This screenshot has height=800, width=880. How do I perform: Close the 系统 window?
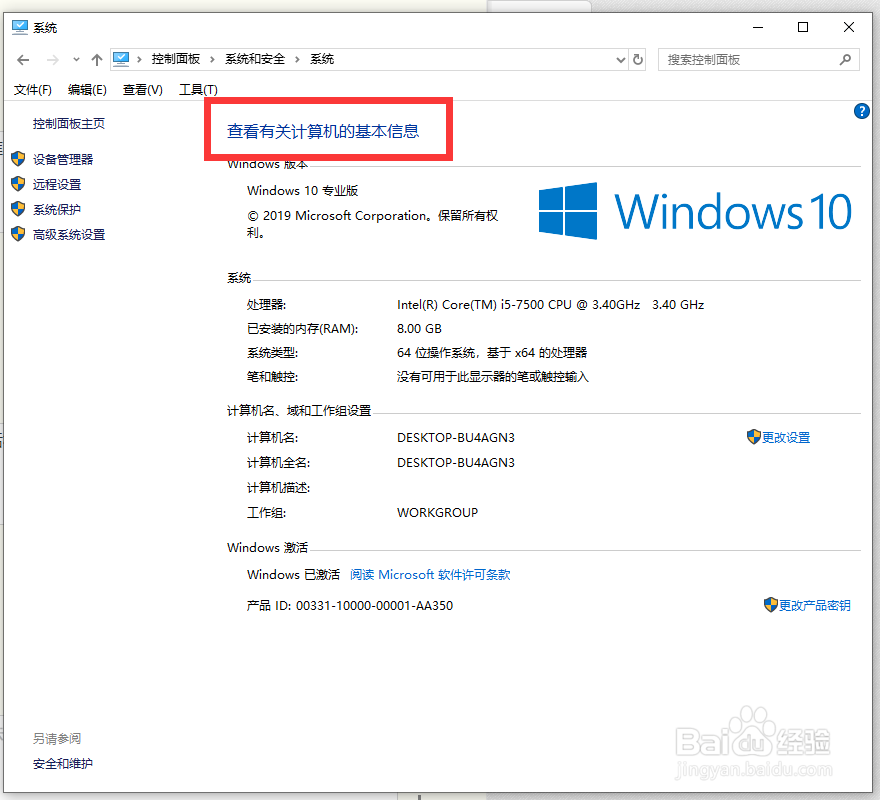(x=849, y=28)
